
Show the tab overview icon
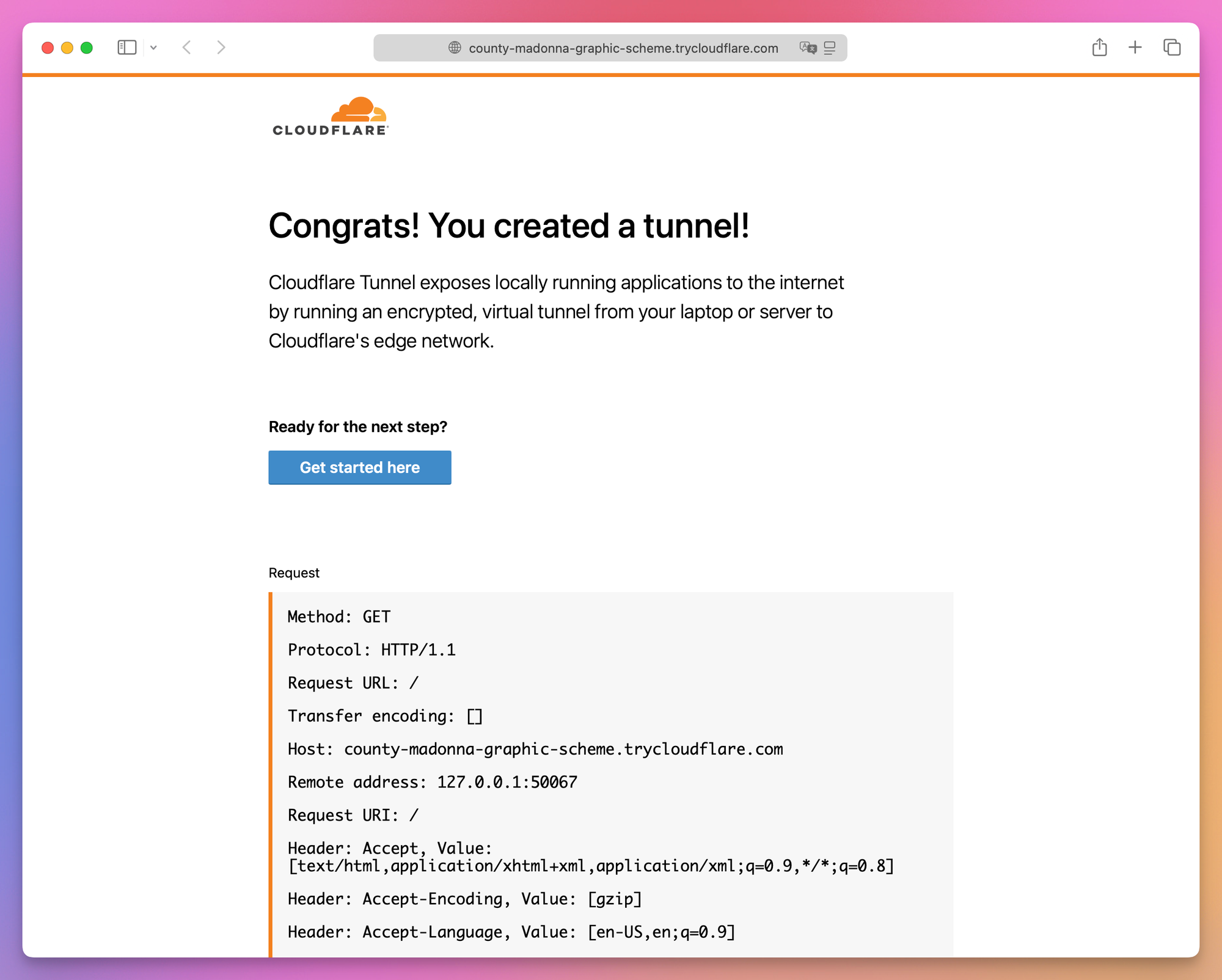pyautogui.click(x=1171, y=47)
